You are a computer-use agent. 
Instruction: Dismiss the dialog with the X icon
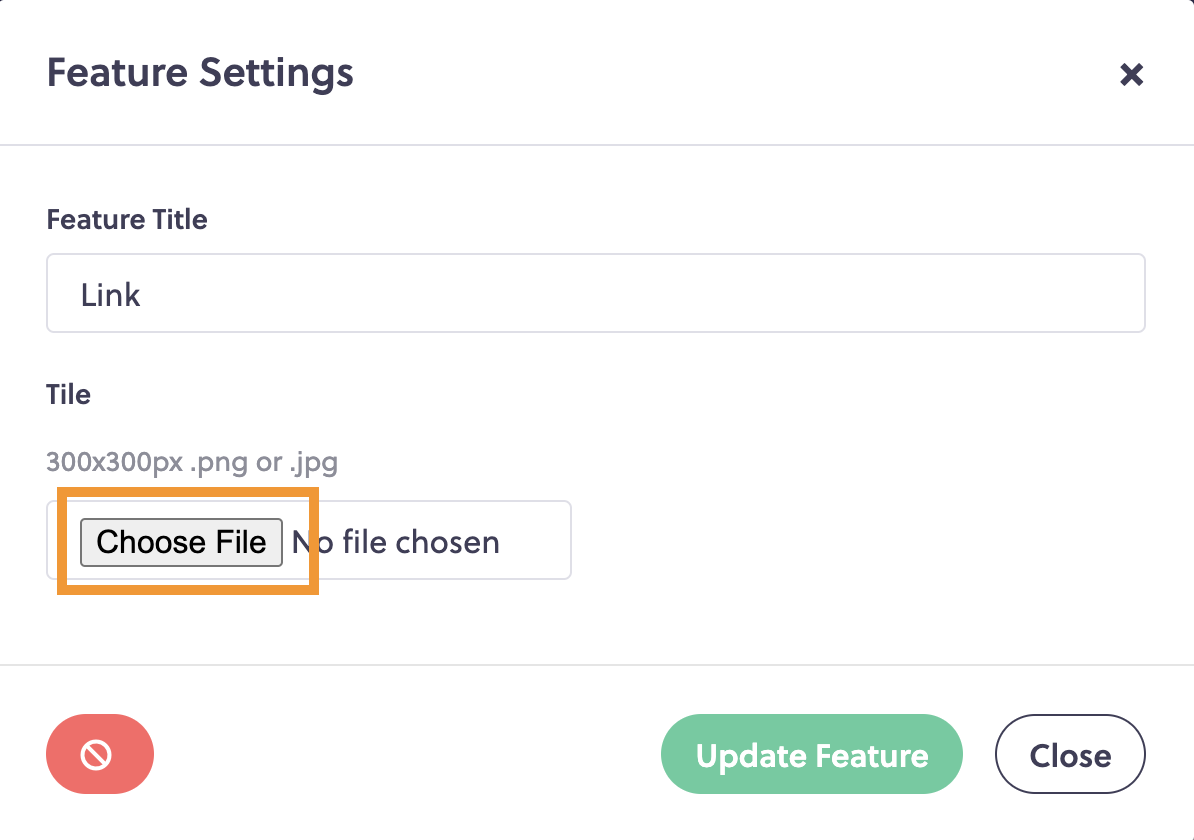coord(1132,74)
